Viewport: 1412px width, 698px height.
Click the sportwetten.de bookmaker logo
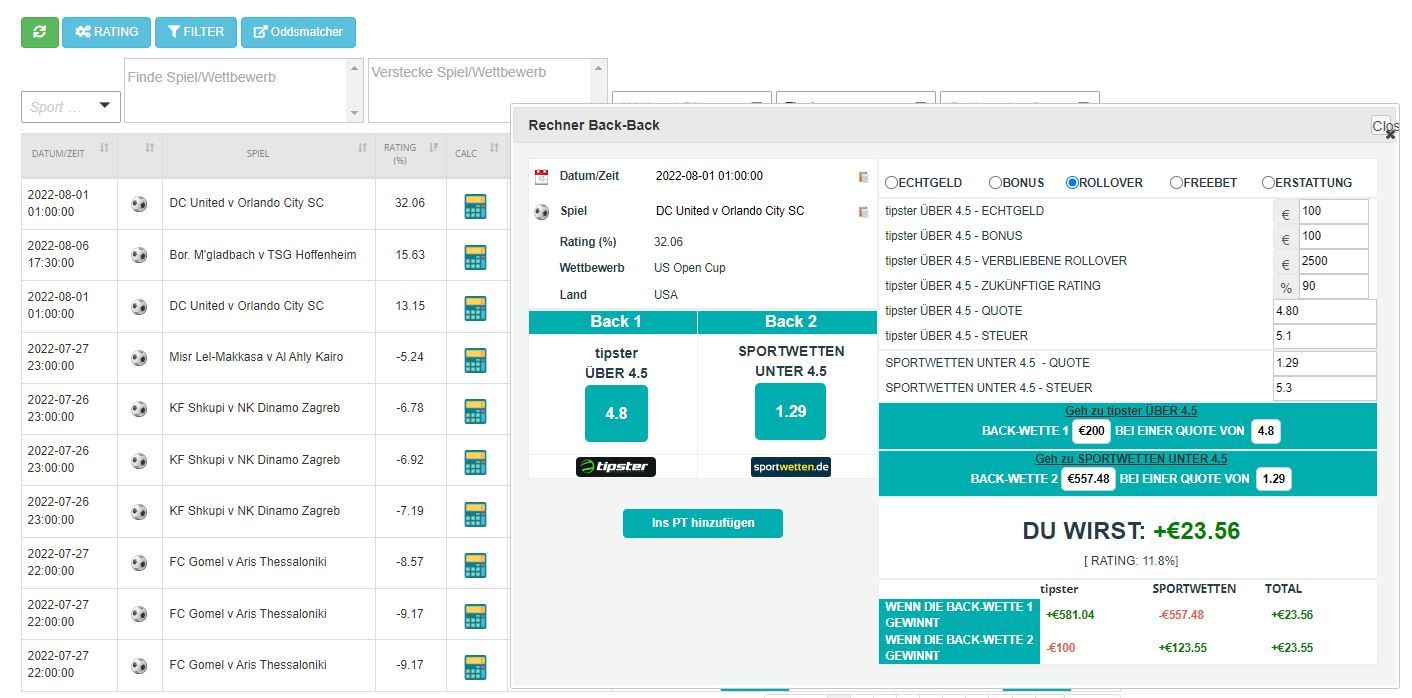pos(791,467)
